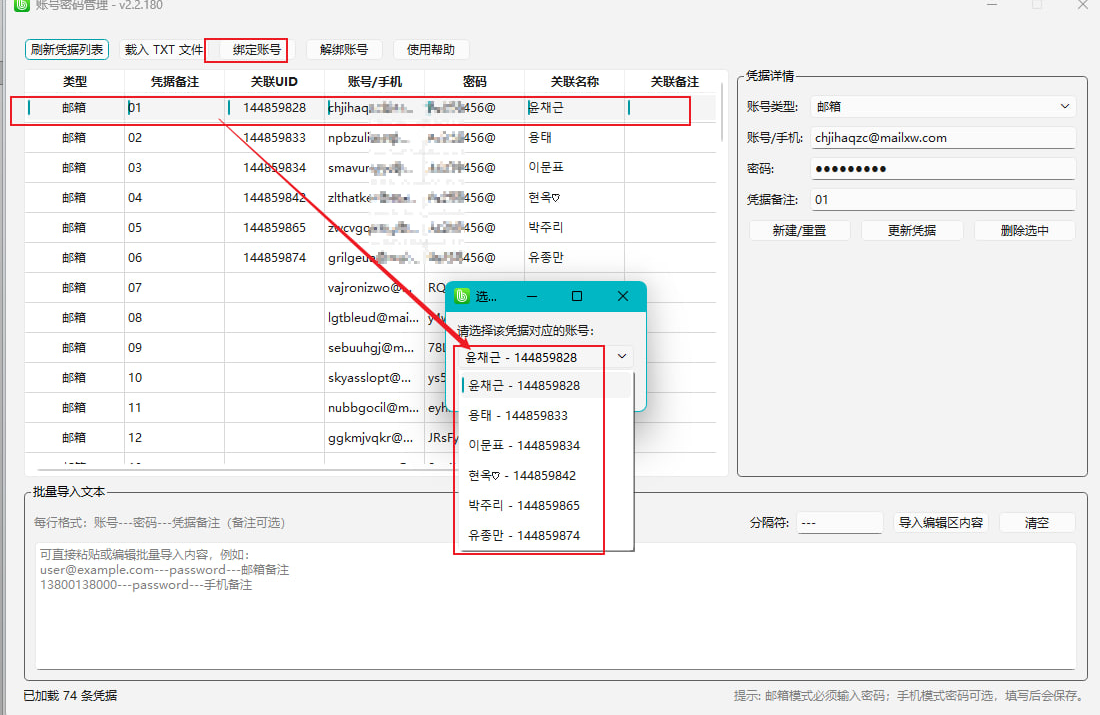
Task: Open the 账号类型 dropdown
Action: (943, 107)
